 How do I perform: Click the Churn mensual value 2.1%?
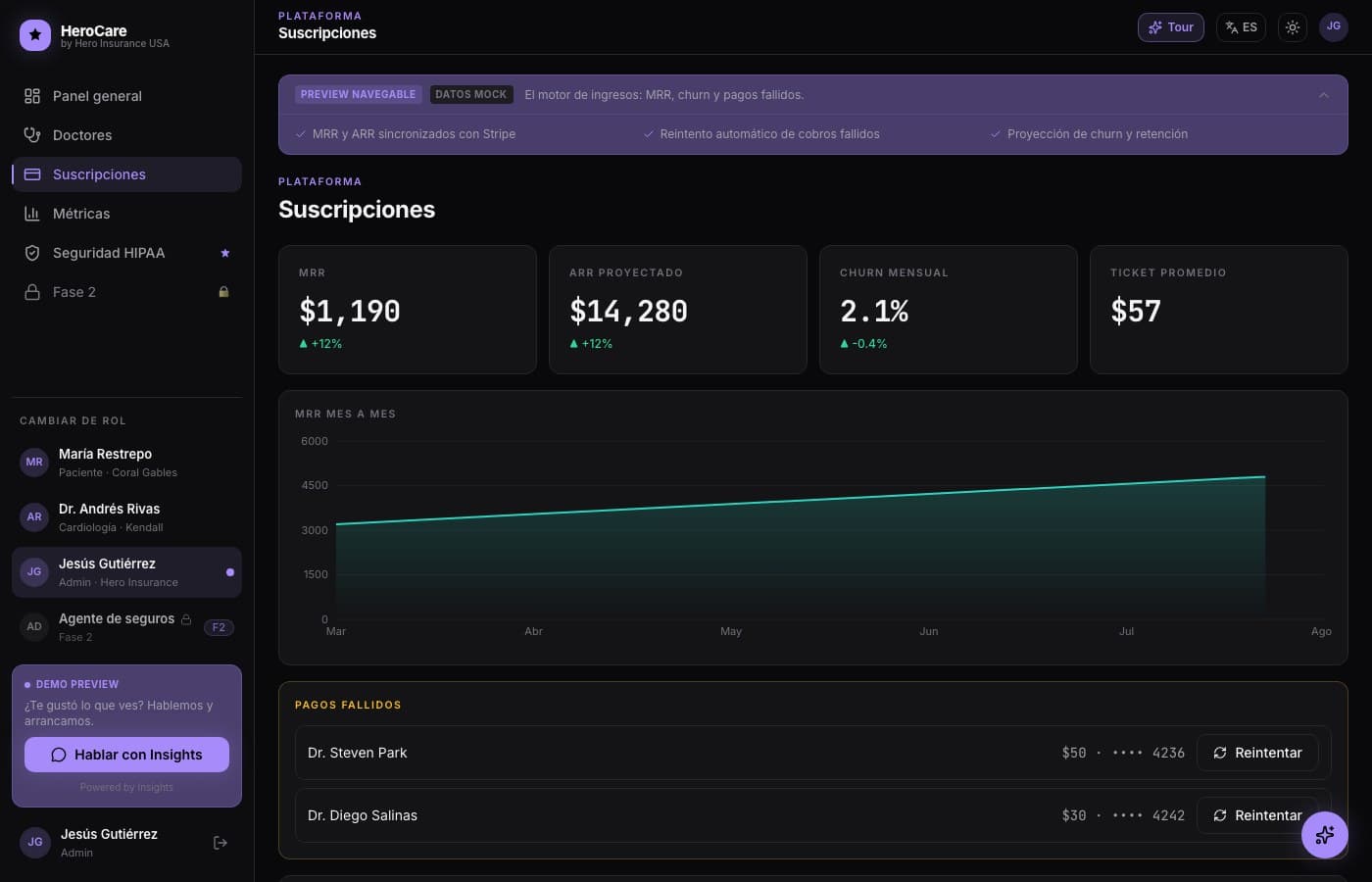[874, 312]
